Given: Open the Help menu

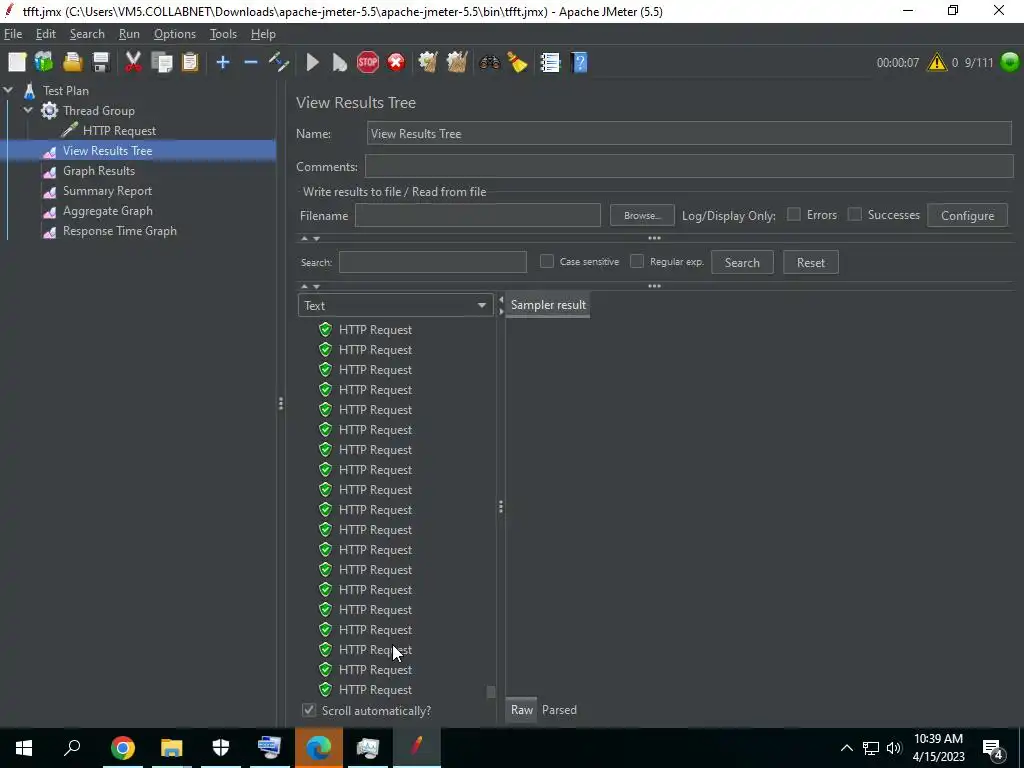Looking at the screenshot, I should 263,34.
